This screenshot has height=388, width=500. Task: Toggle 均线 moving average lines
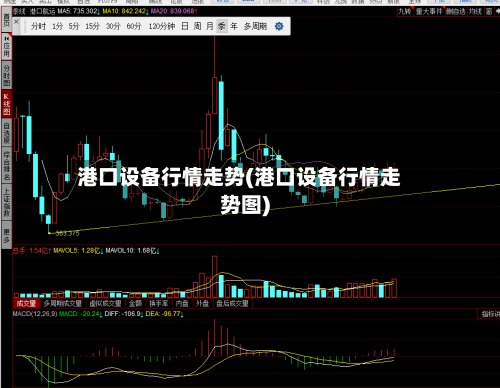tap(475, 11)
